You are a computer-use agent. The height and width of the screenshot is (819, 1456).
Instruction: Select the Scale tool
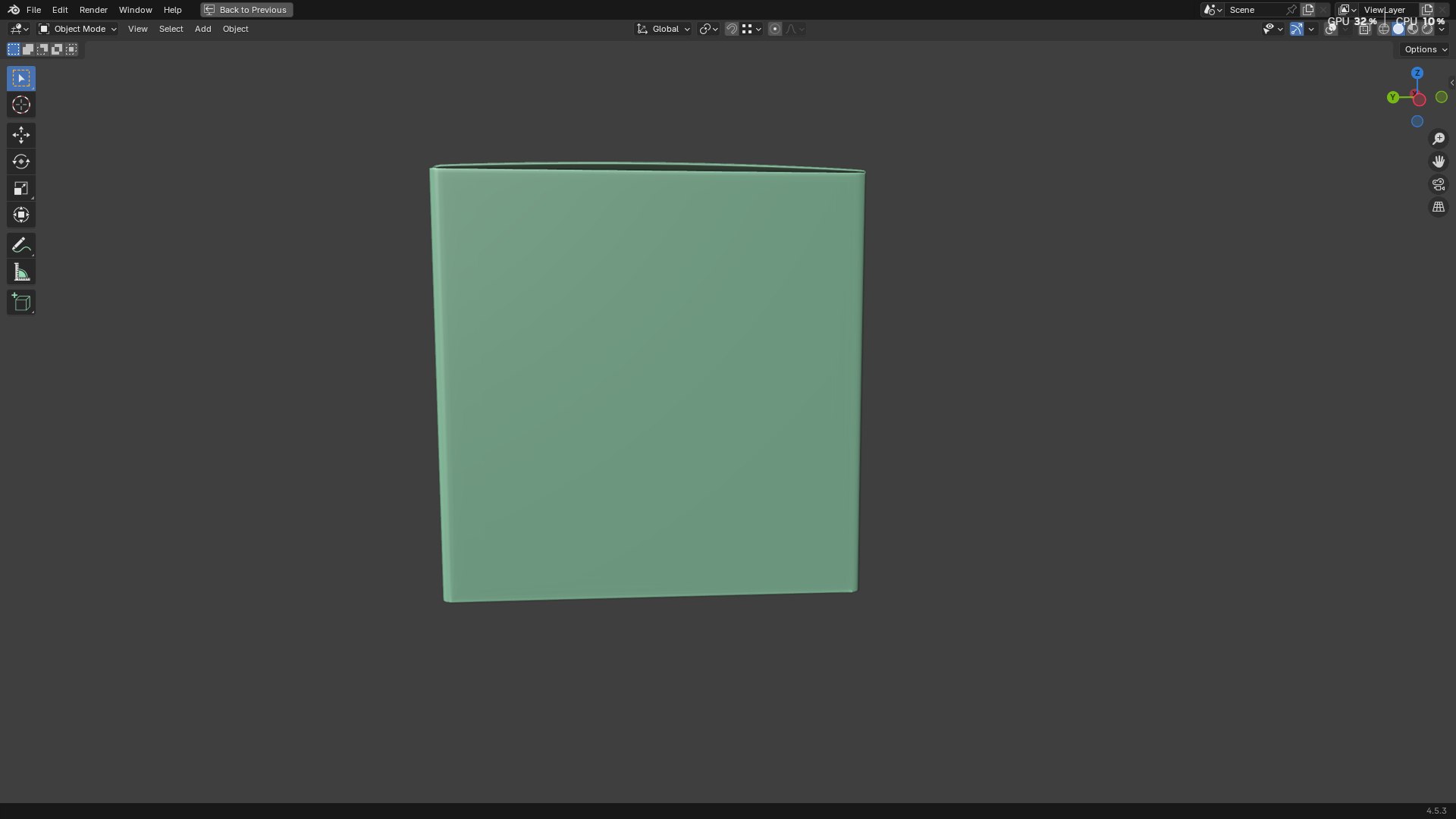pyautogui.click(x=21, y=188)
